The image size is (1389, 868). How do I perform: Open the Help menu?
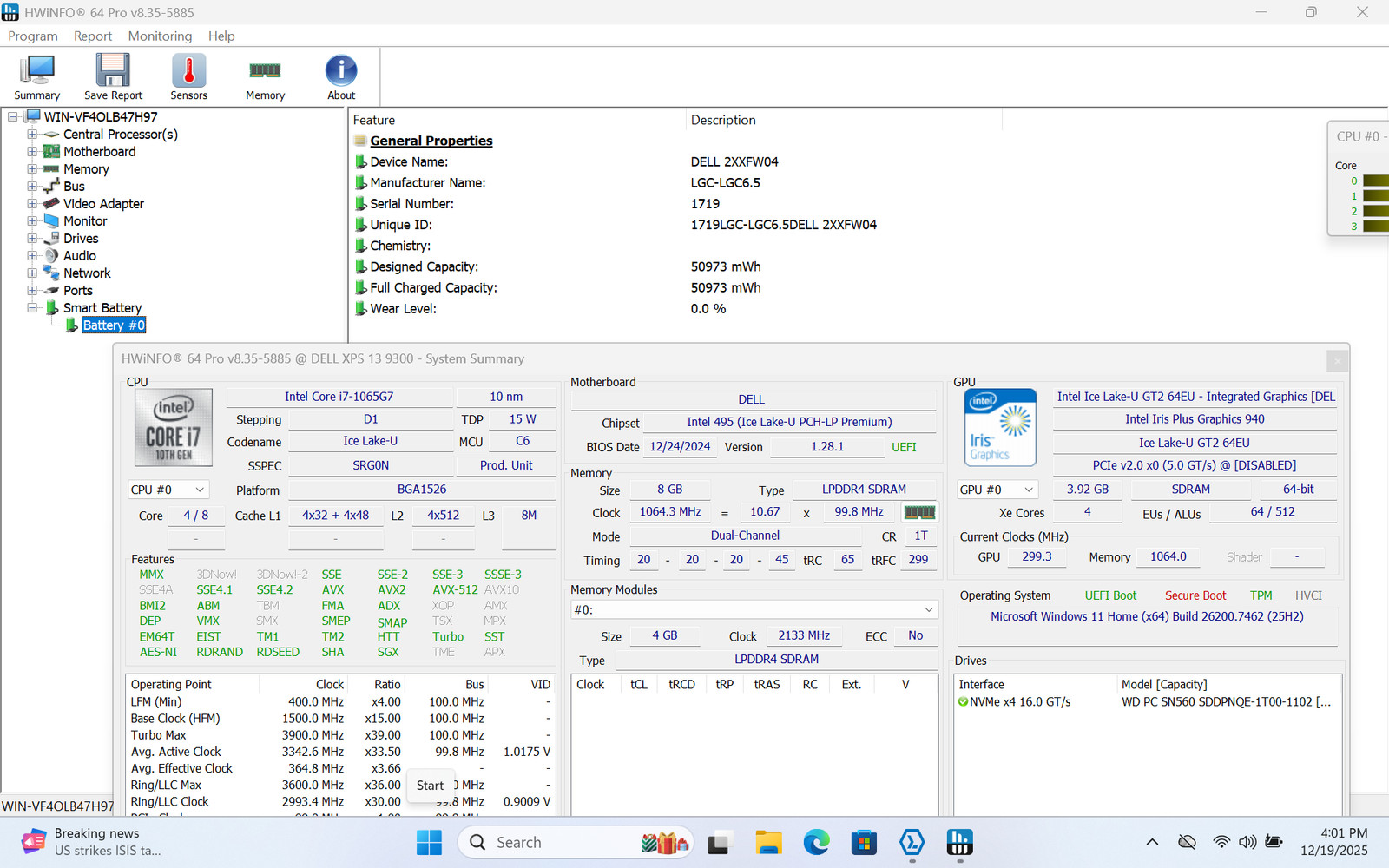coord(221,36)
